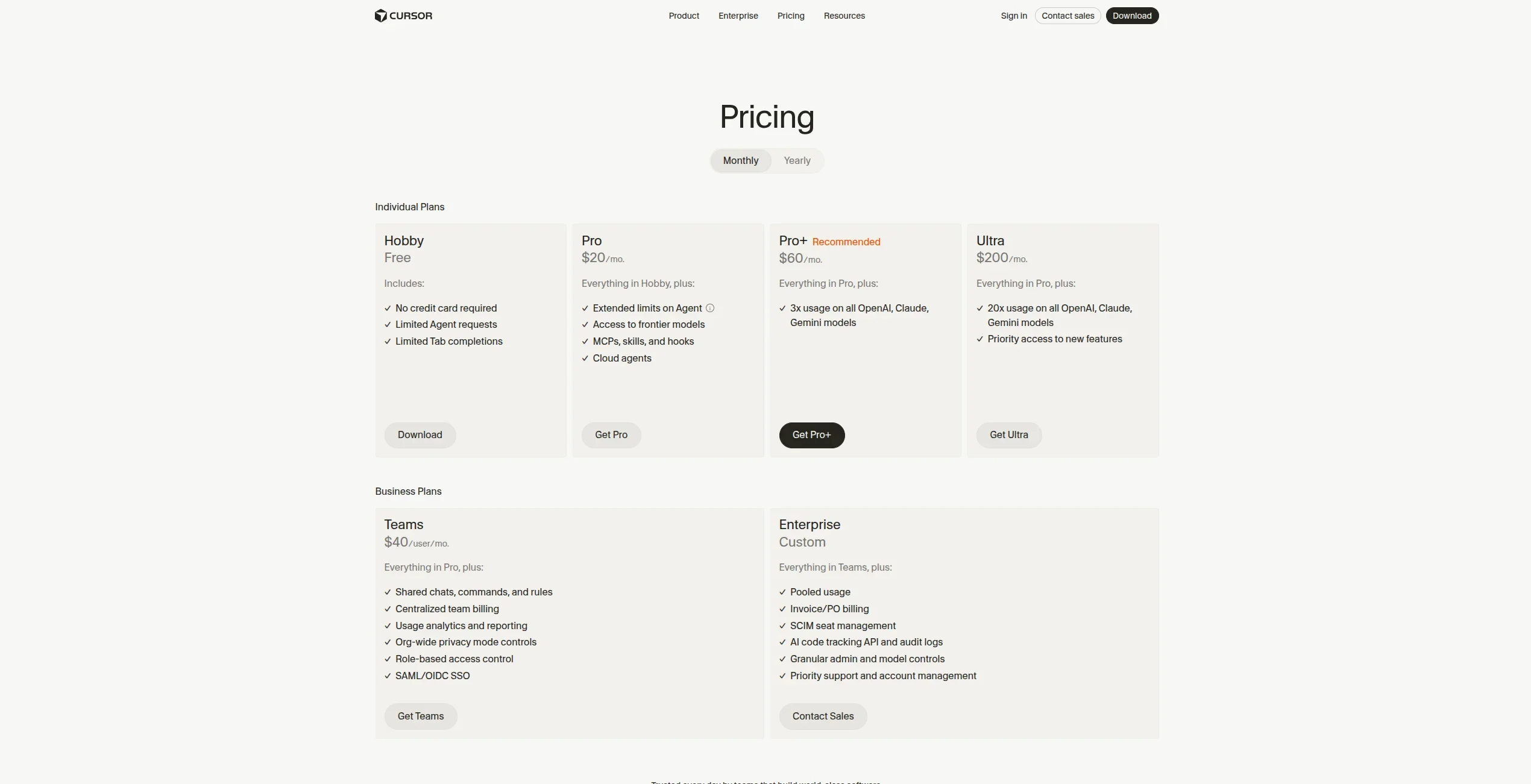Click the Download button in the header
The height and width of the screenshot is (784, 1531).
pos(1132,16)
